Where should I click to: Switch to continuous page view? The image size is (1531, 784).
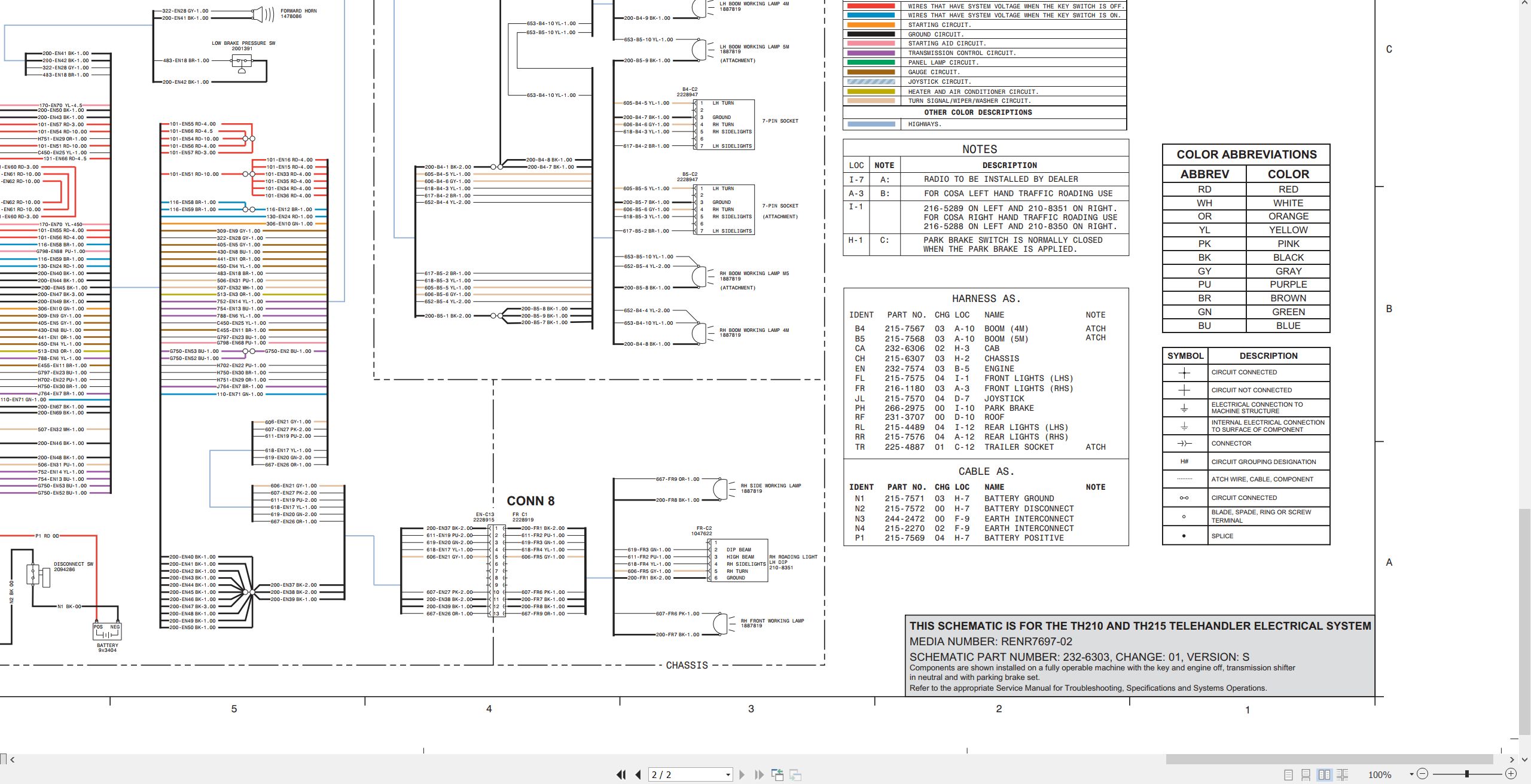pos(1306,774)
